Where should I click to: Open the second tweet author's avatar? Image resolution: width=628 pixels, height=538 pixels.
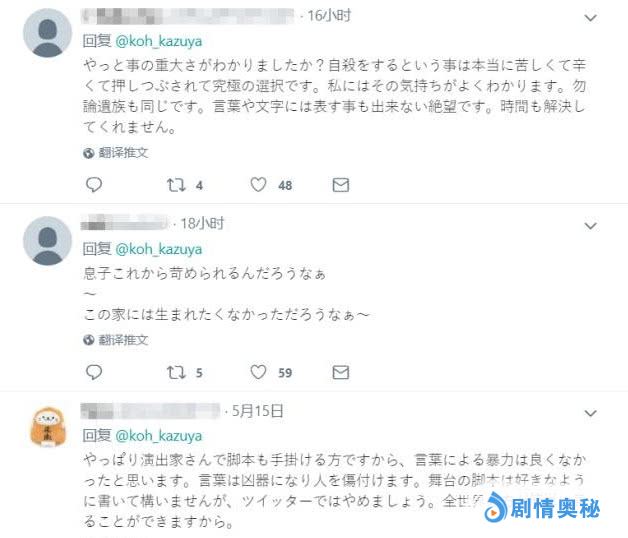(47, 243)
